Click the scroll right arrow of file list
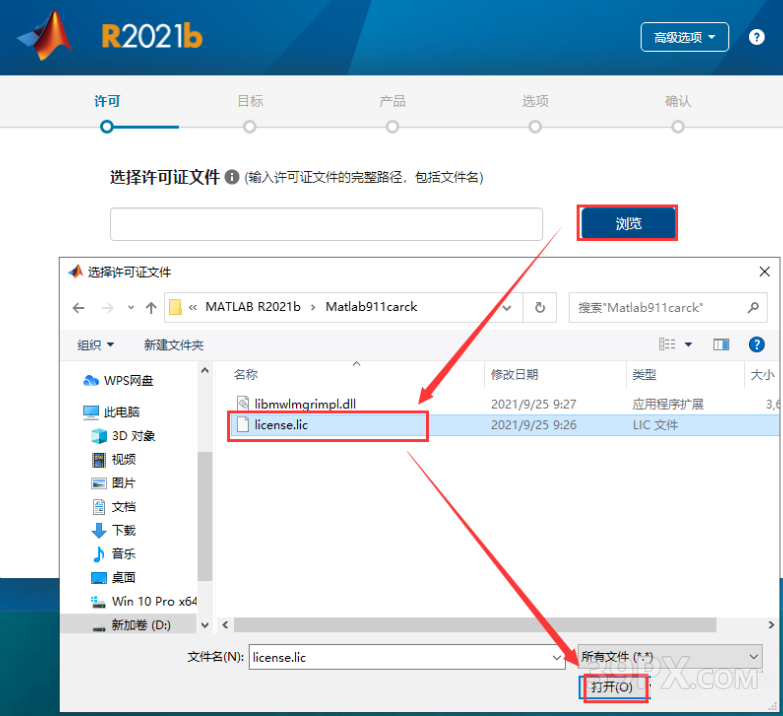The width and height of the screenshot is (783, 716). coord(771,625)
